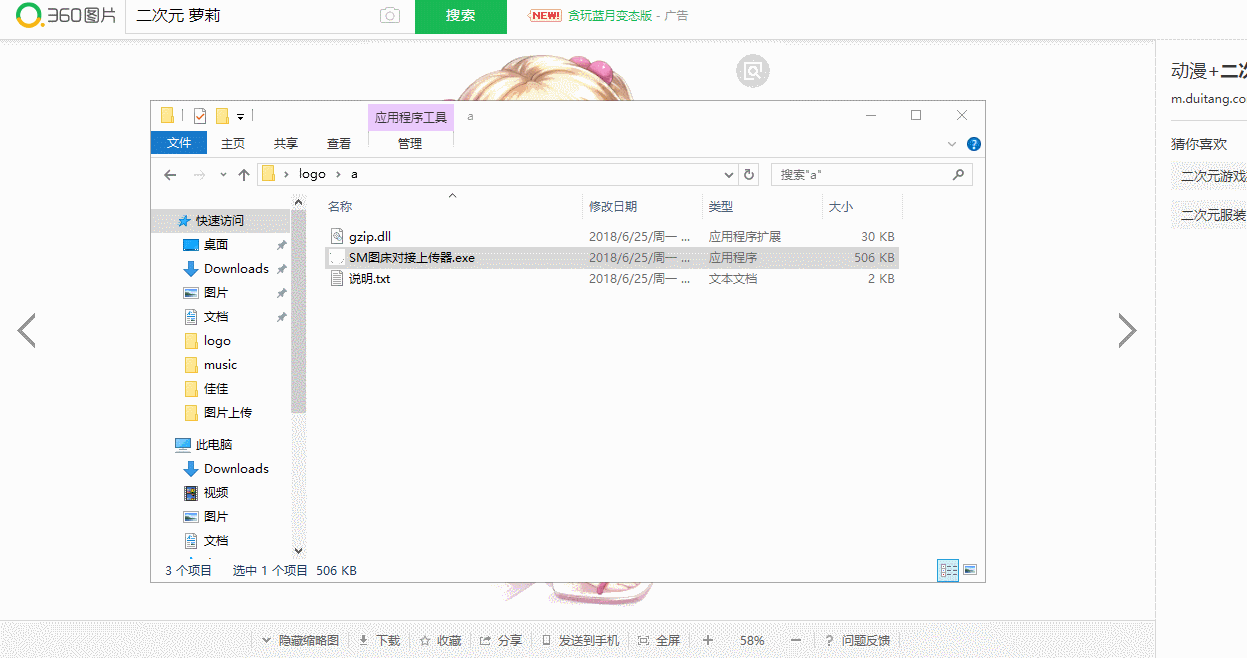
Task: Switch to the 查看 ribbon tab
Action: coord(338,143)
